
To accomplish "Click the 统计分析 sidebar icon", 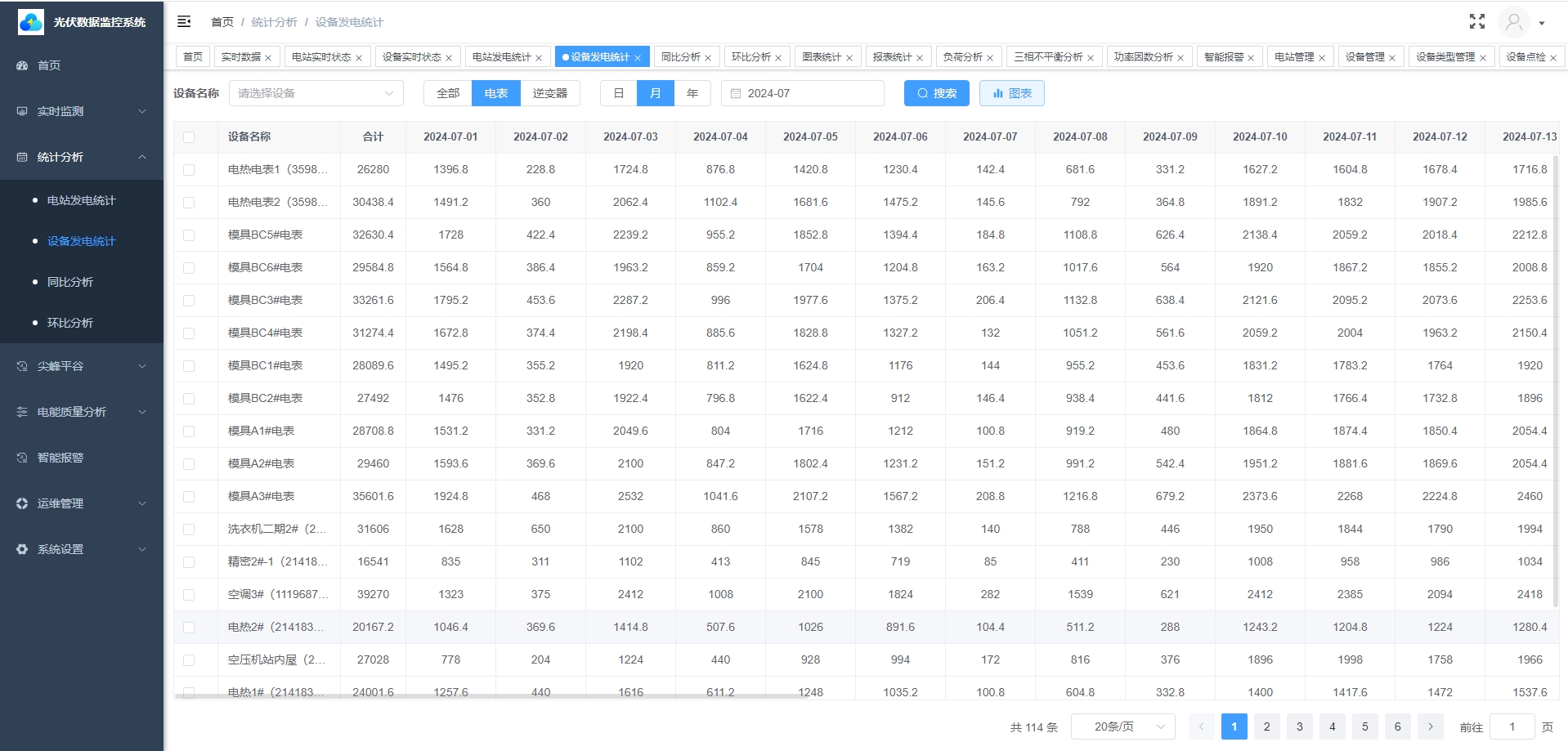I will pyautogui.click(x=22, y=157).
